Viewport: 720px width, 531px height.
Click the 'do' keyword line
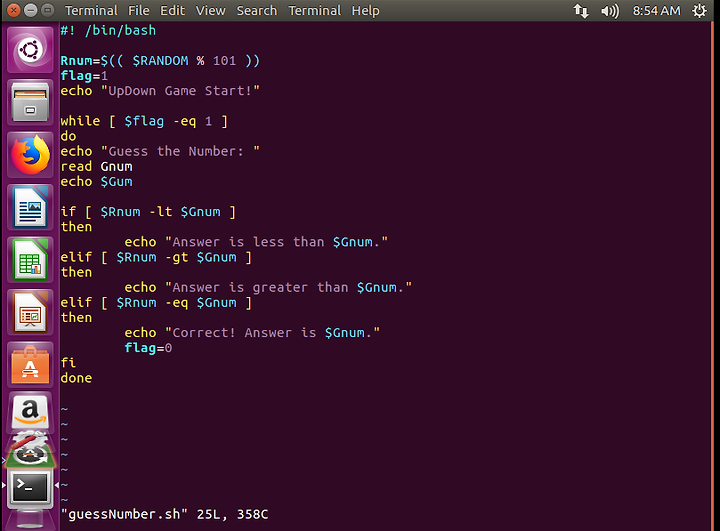[x=68, y=136]
